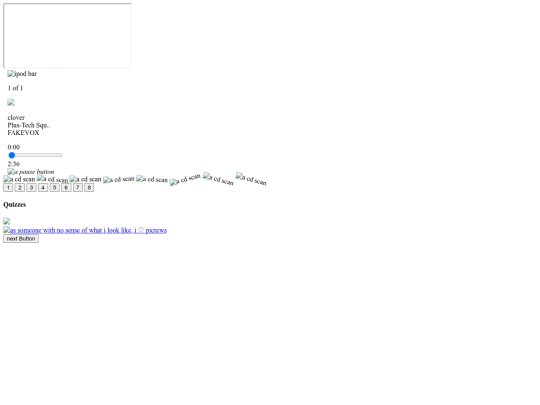Choose number button 5
Viewport: 540px width, 405px height.
pyautogui.click(x=54, y=188)
